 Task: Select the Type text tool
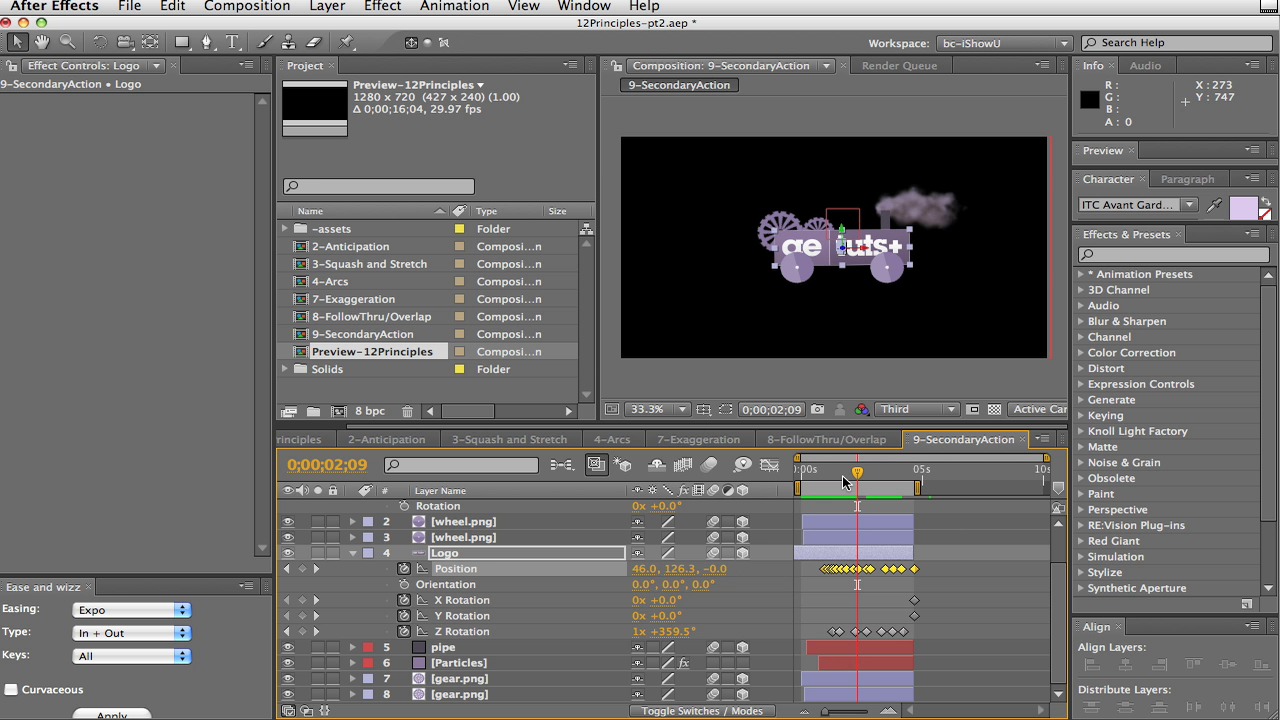[x=232, y=42]
